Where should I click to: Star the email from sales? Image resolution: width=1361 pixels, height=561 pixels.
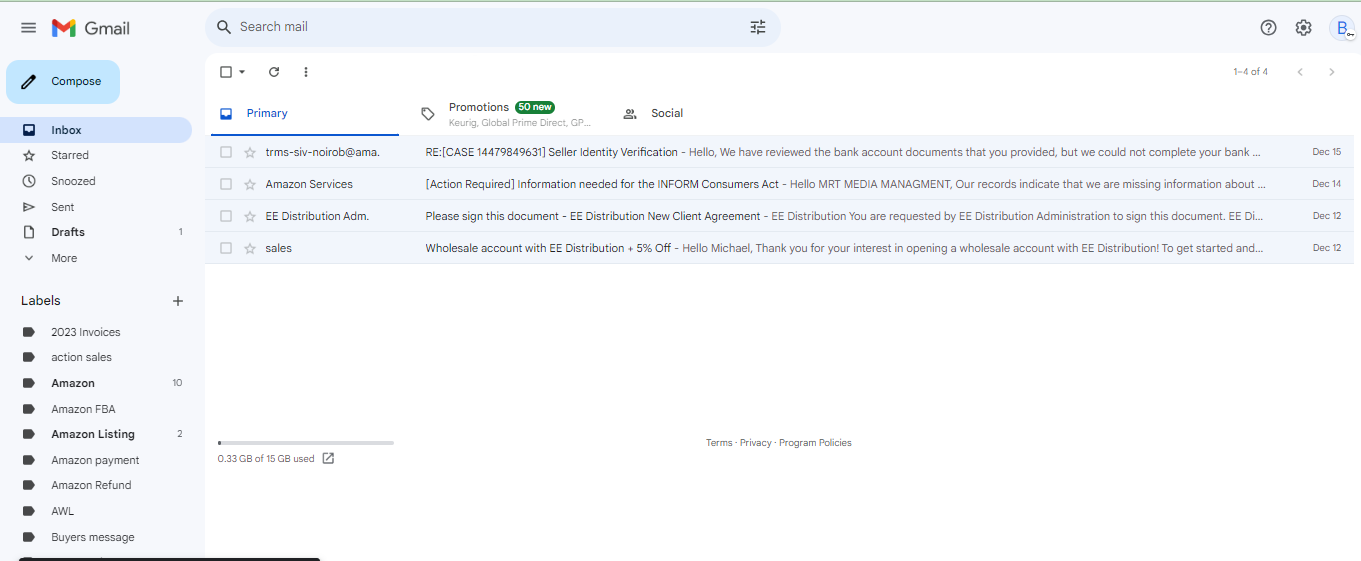tap(250, 248)
